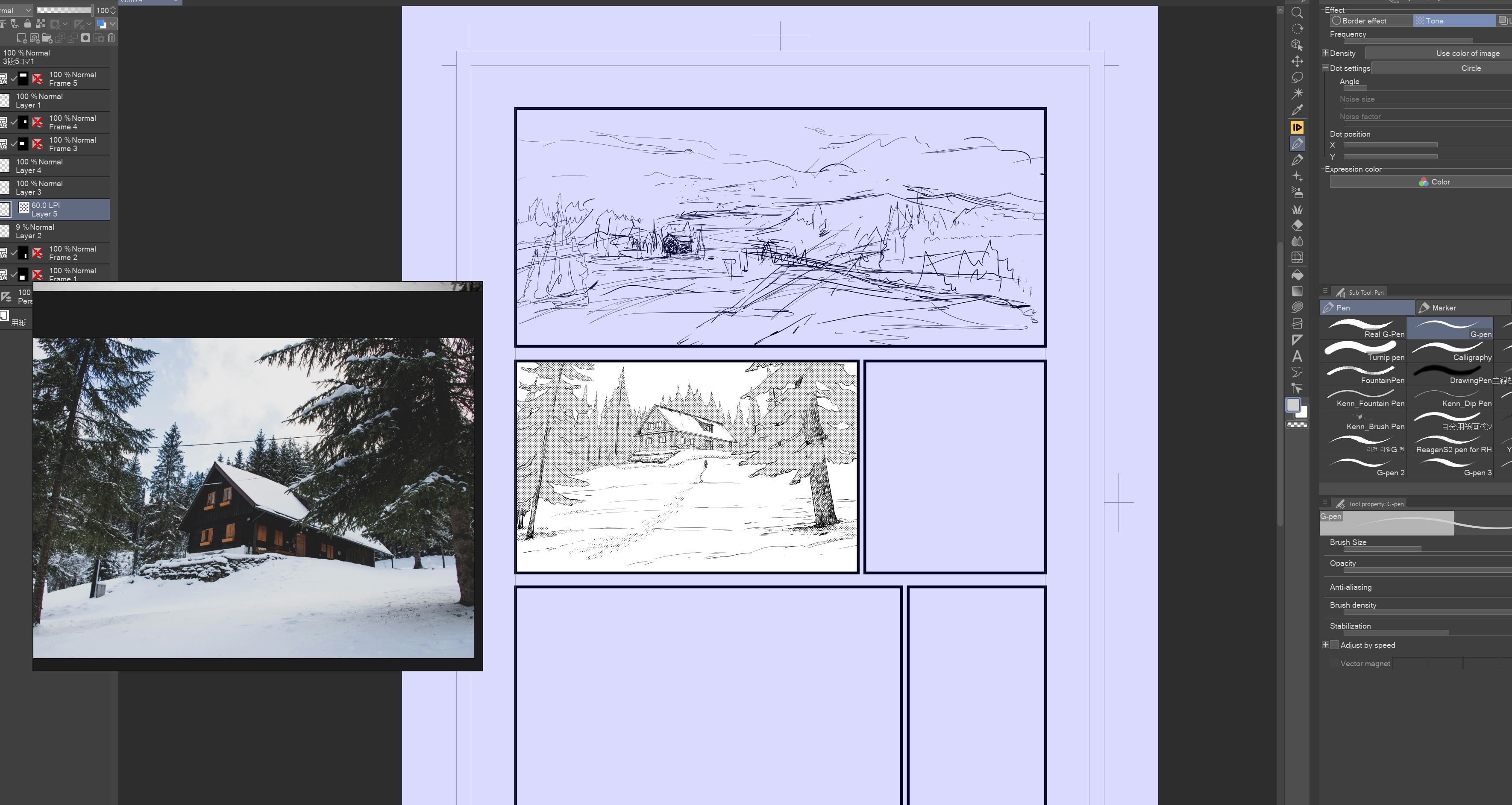Adjust the layer opacity slider
This screenshot has width=1512, height=805.
pyautogui.click(x=64, y=10)
